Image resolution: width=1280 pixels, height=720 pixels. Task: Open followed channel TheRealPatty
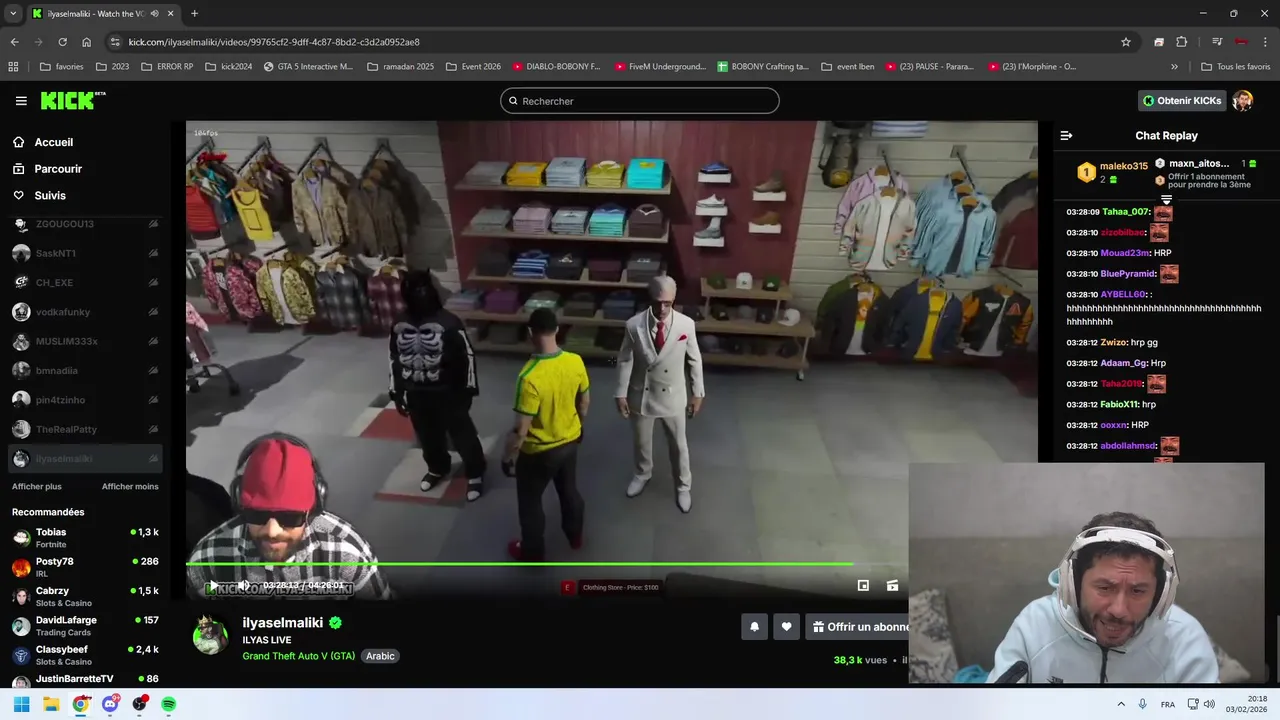click(x=84, y=429)
